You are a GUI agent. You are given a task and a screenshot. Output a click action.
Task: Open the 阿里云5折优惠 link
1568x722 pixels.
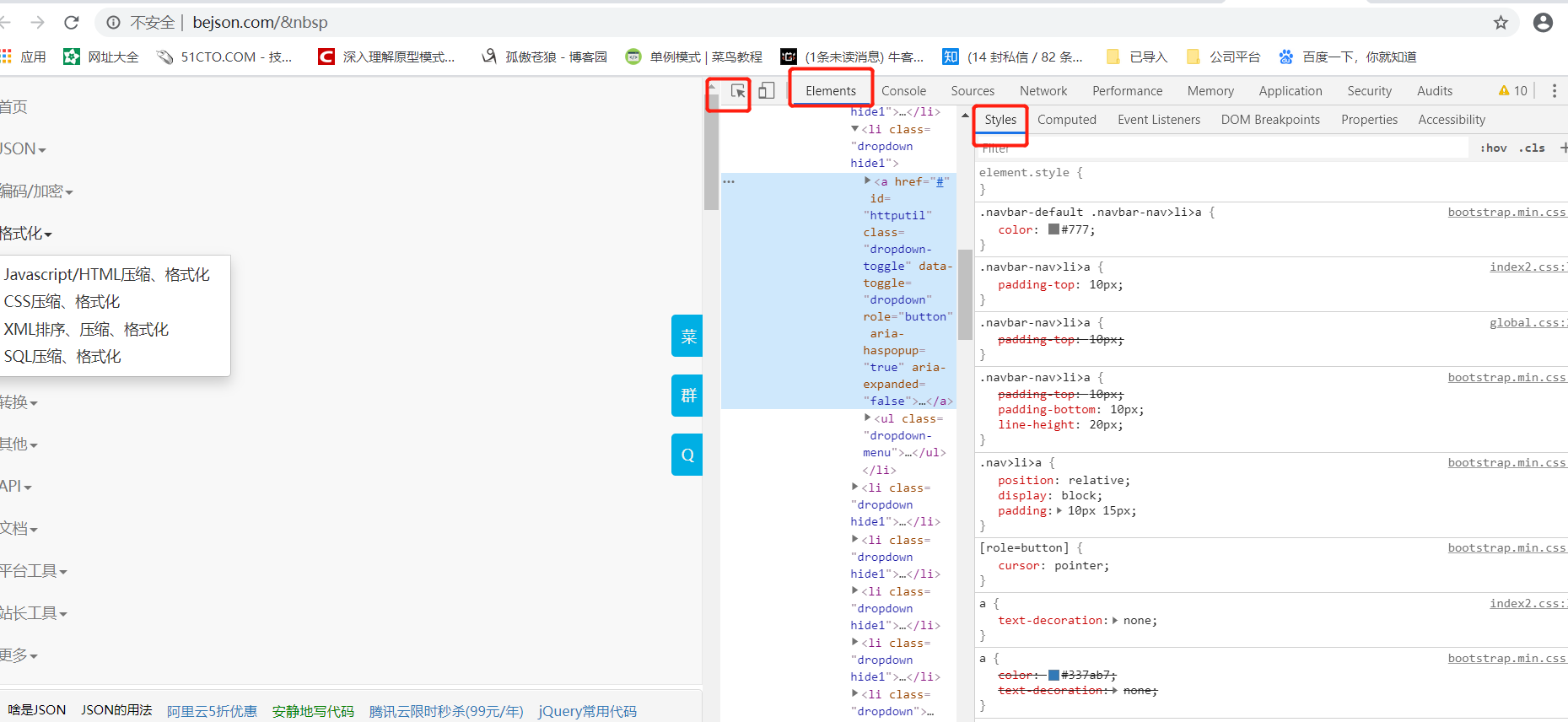tap(212, 711)
